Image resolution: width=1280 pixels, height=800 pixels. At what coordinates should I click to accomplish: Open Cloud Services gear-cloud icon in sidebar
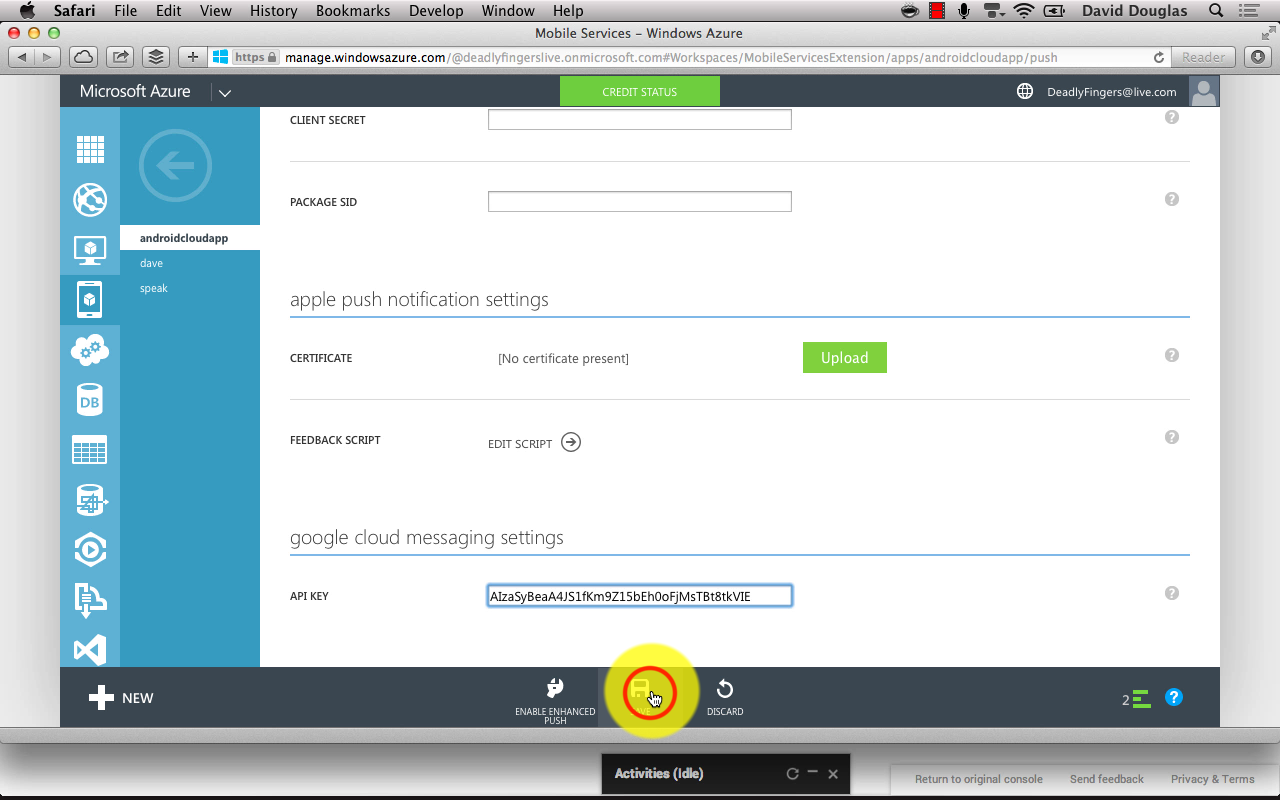[90, 350]
